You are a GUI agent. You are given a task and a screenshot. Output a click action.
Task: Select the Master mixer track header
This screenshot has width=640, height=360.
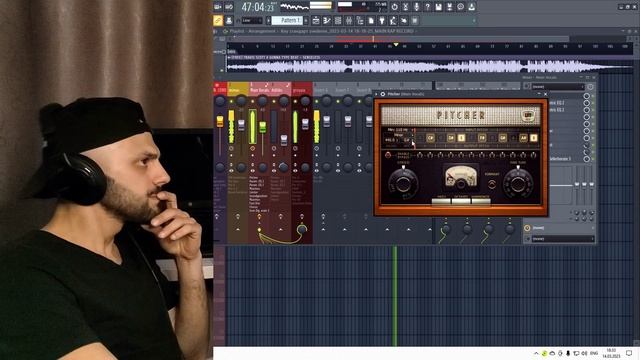click(220, 89)
